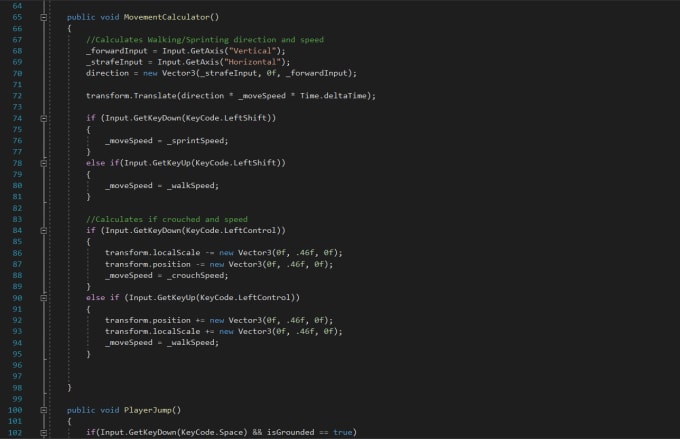Image resolution: width=680 pixels, height=439 pixels.
Task: Click isGrounded on line 102
Action: (x=291, y=432)
